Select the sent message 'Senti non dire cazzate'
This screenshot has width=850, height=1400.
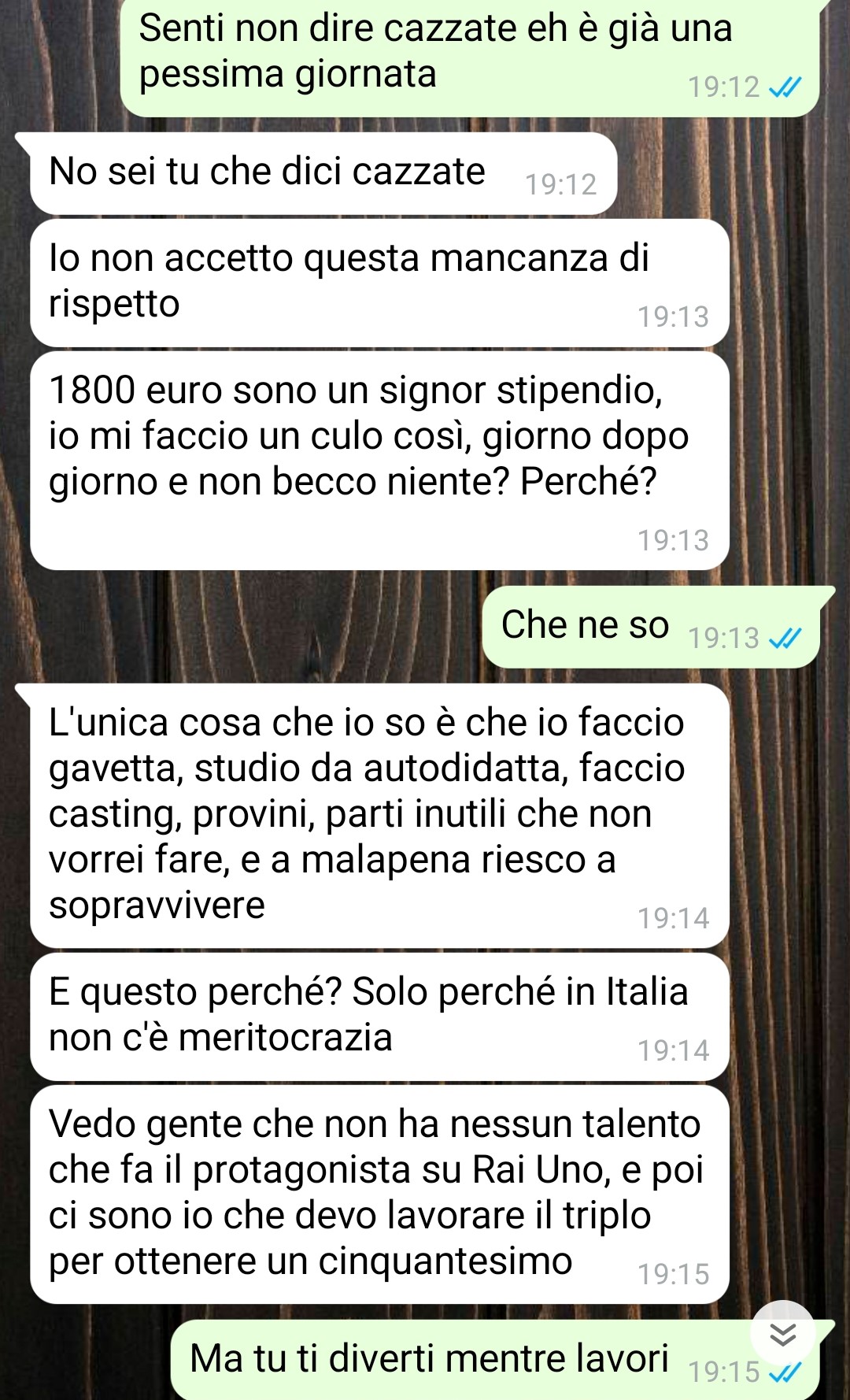click(x=470, y=58)
